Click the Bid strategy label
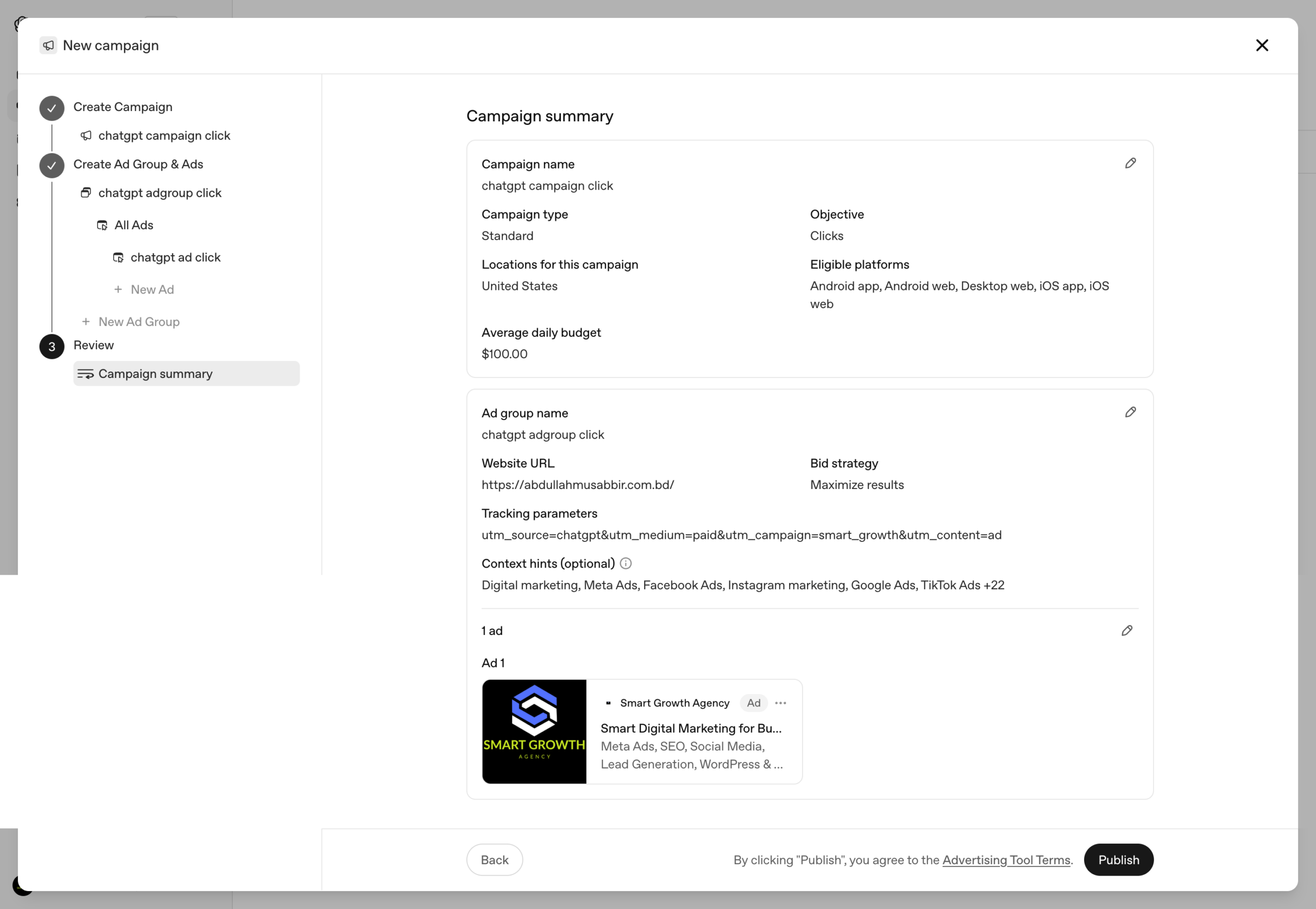The height and width of the screenshot is (909, 1316). coord(844,463)
